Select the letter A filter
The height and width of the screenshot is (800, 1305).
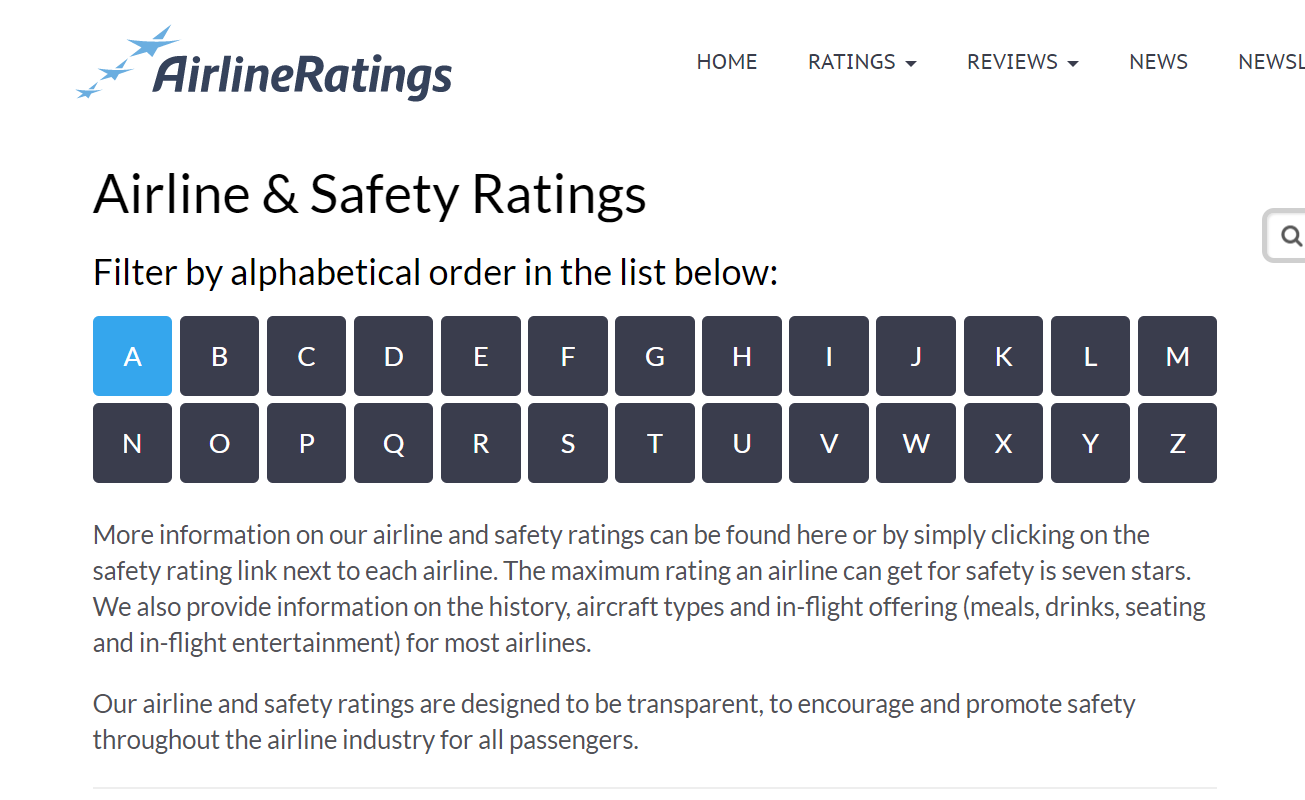131,355
